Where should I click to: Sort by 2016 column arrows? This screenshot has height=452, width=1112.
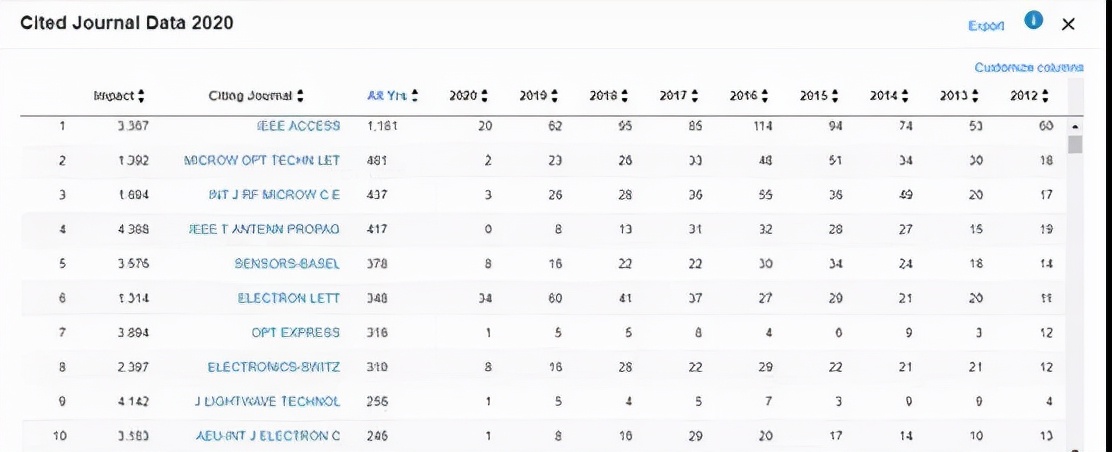tap(765, 96)
